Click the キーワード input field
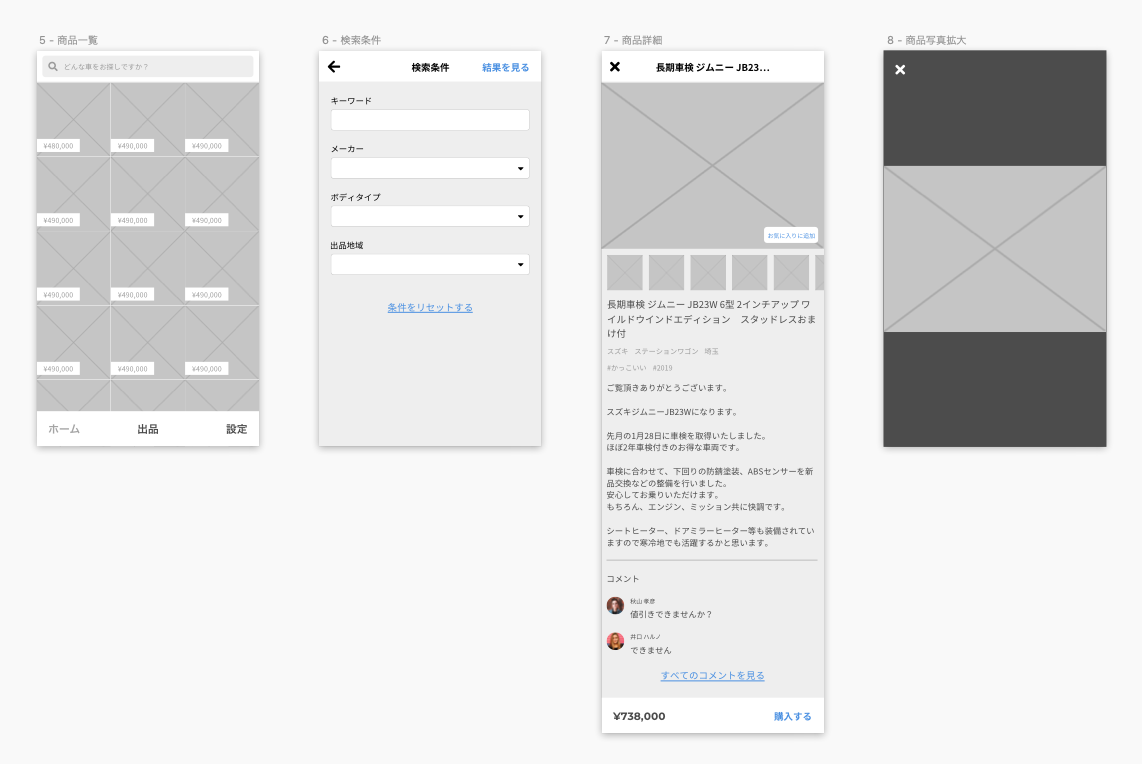 430,120
